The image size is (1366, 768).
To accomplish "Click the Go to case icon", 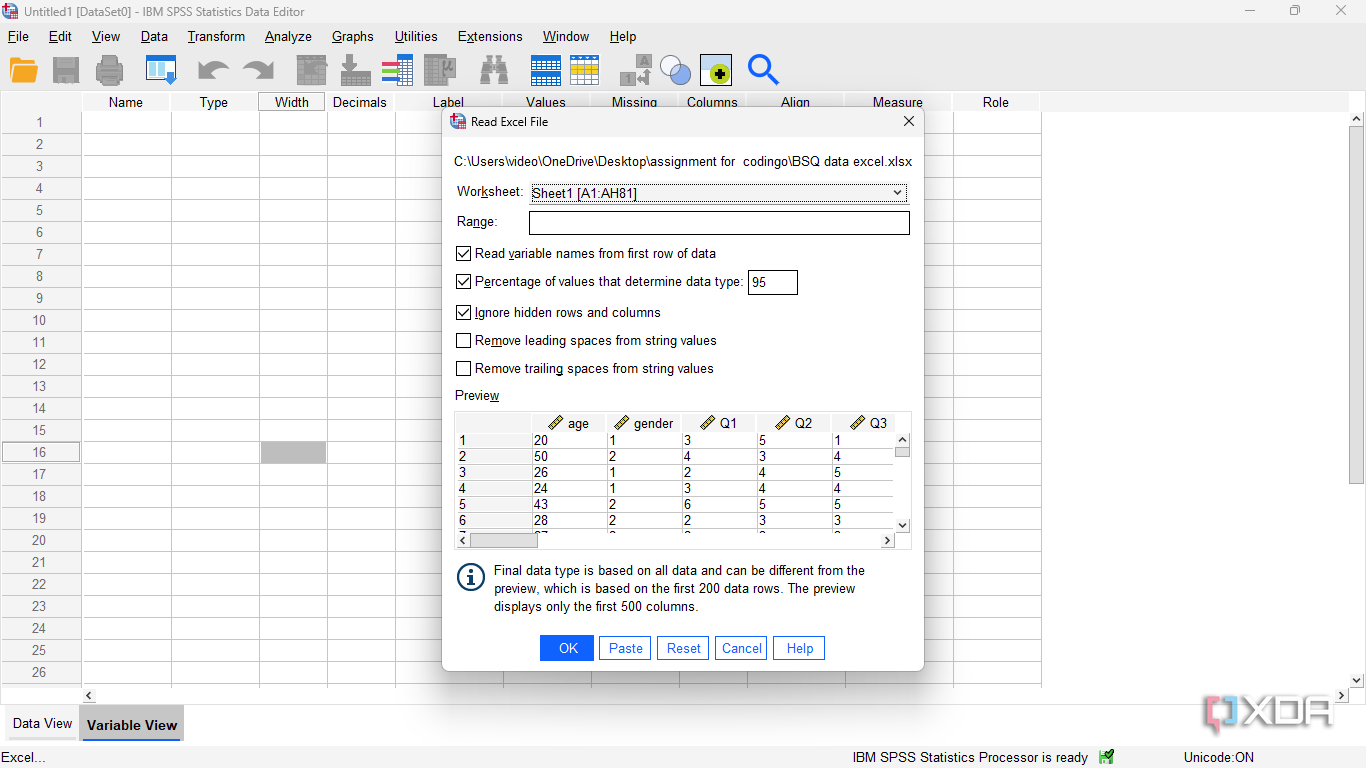I will pyautogui.click(x=312, y=70).
